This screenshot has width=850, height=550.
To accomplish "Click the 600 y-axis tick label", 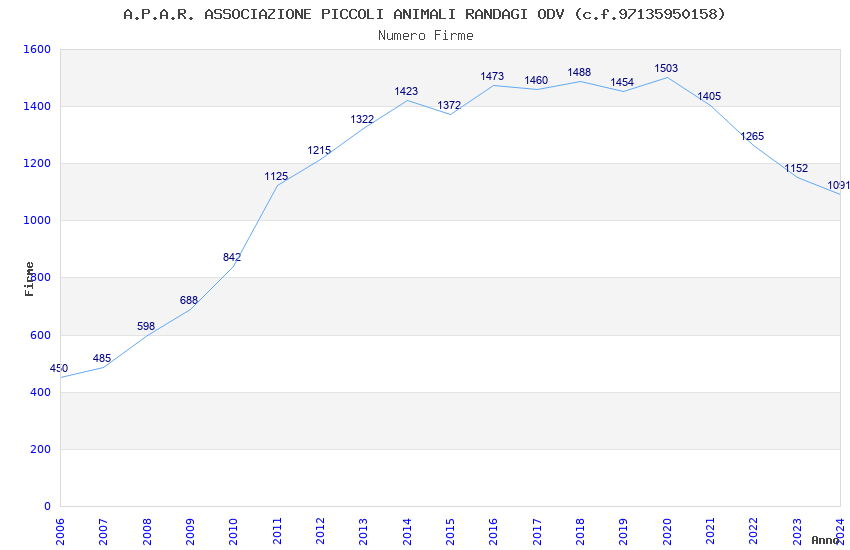I will point(41,335).
